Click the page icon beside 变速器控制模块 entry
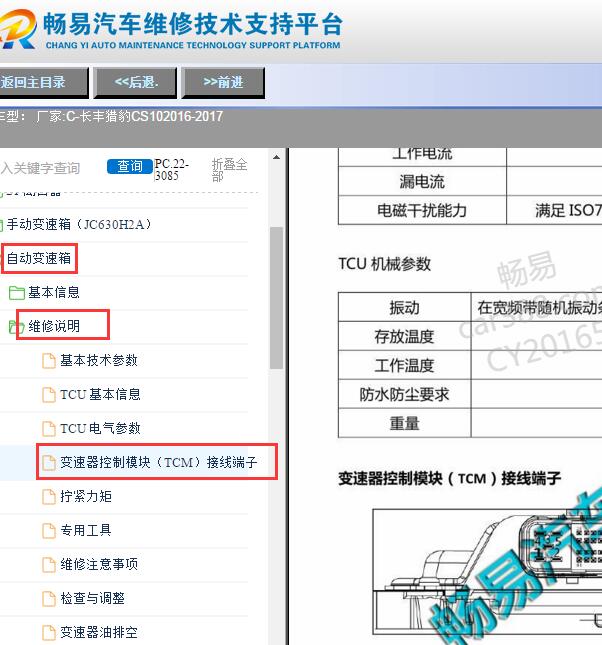Viewport: 602px width, 645px height. pos(49,463)
